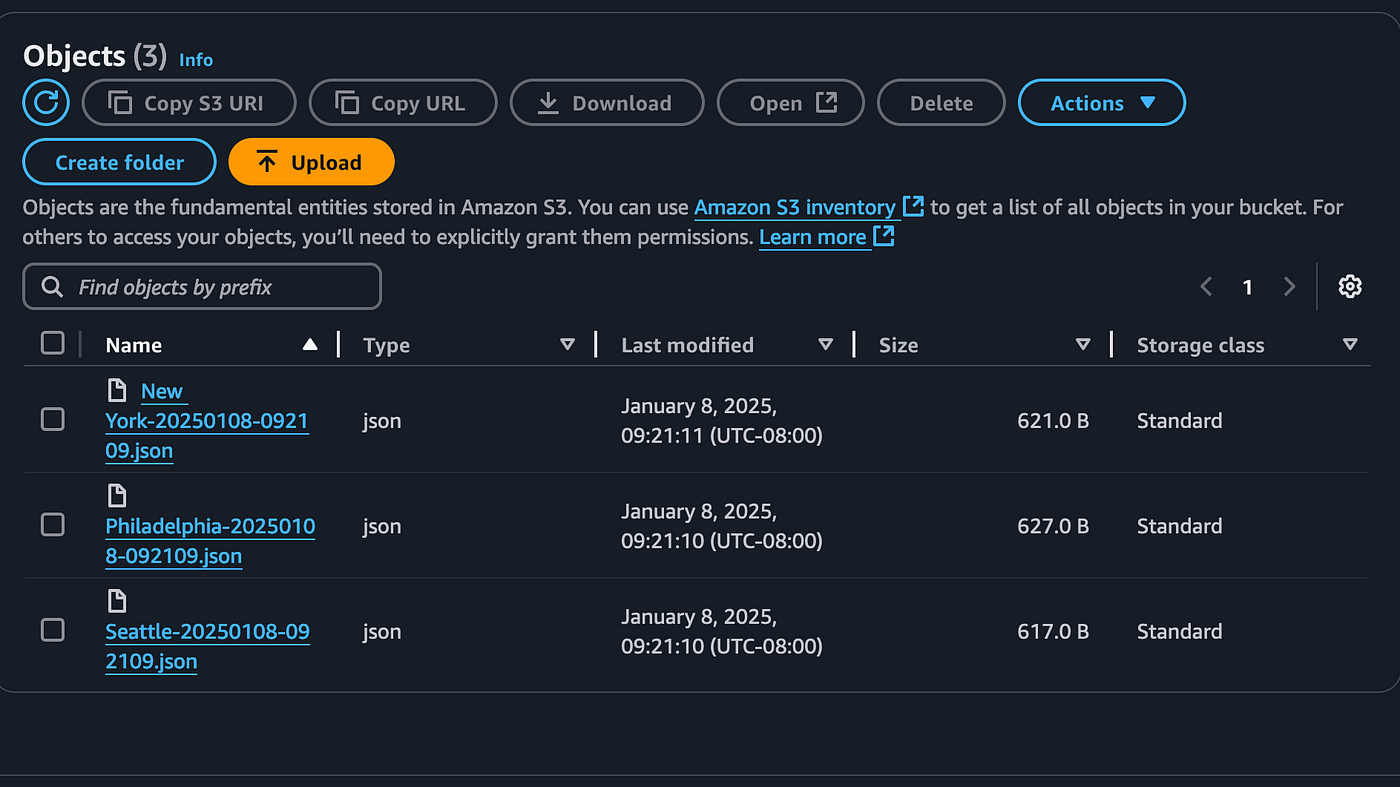Create a new folder

[x=119, y=162]
